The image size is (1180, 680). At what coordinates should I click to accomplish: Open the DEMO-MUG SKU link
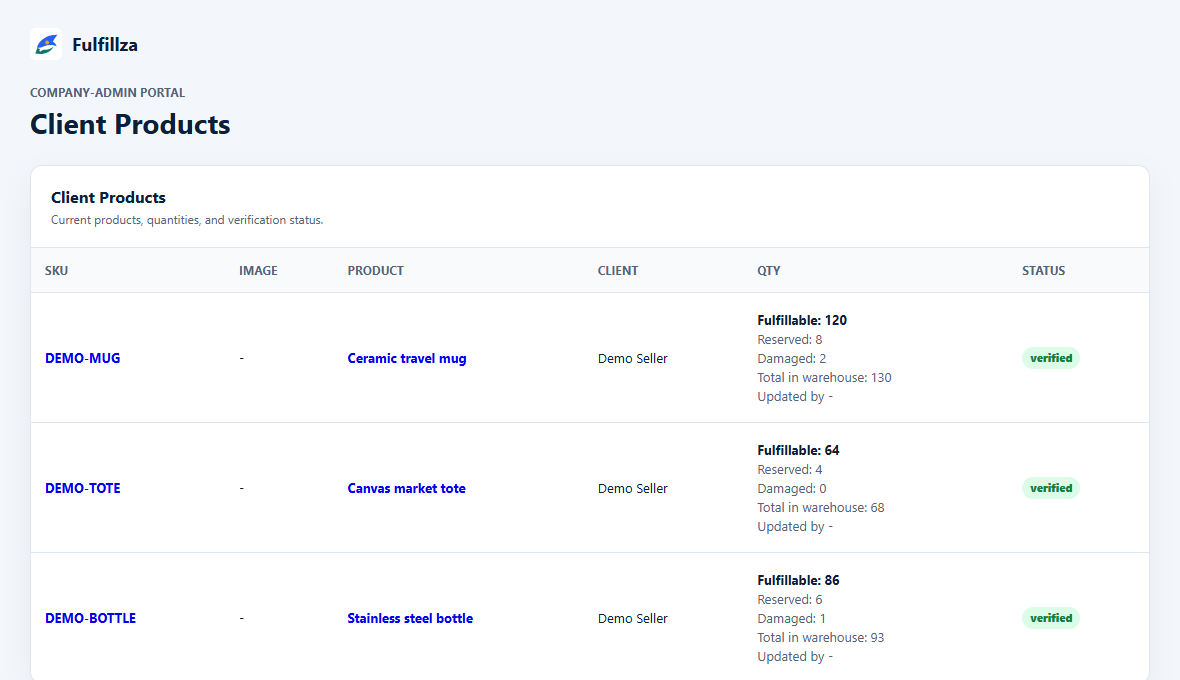point(83,358)
